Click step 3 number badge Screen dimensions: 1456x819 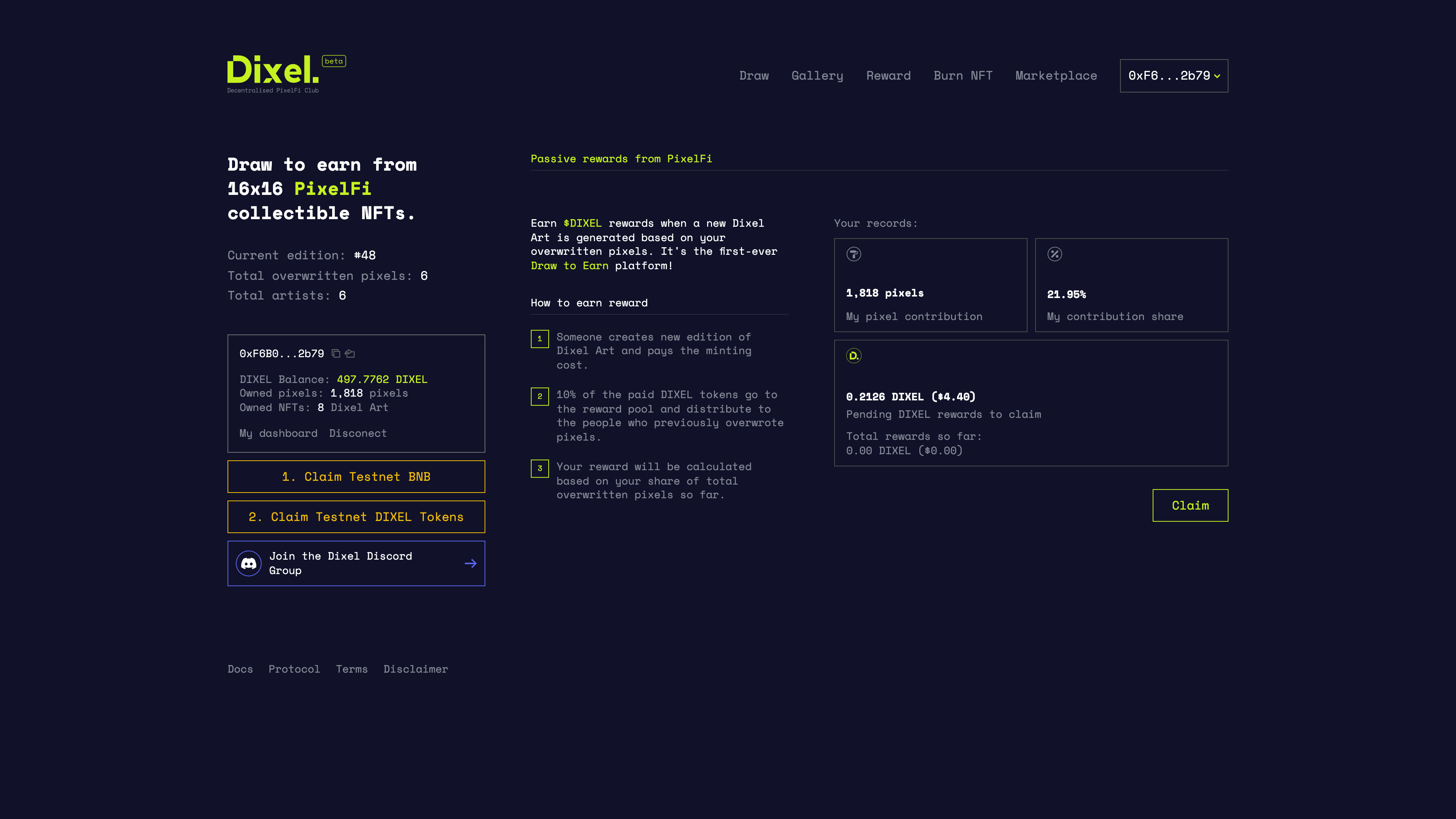[x=540, y=468]
